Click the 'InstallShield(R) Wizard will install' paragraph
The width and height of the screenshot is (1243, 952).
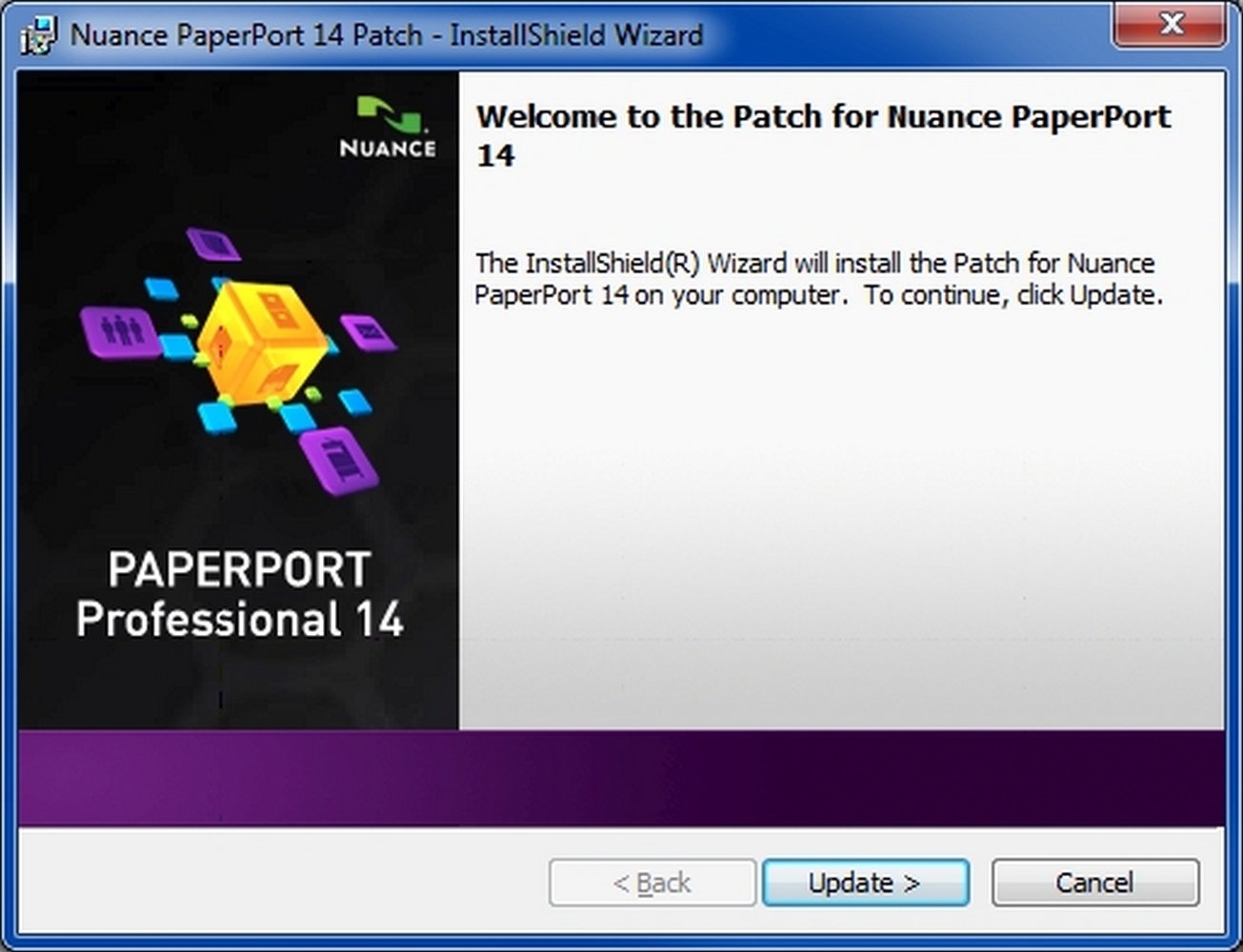818,279
